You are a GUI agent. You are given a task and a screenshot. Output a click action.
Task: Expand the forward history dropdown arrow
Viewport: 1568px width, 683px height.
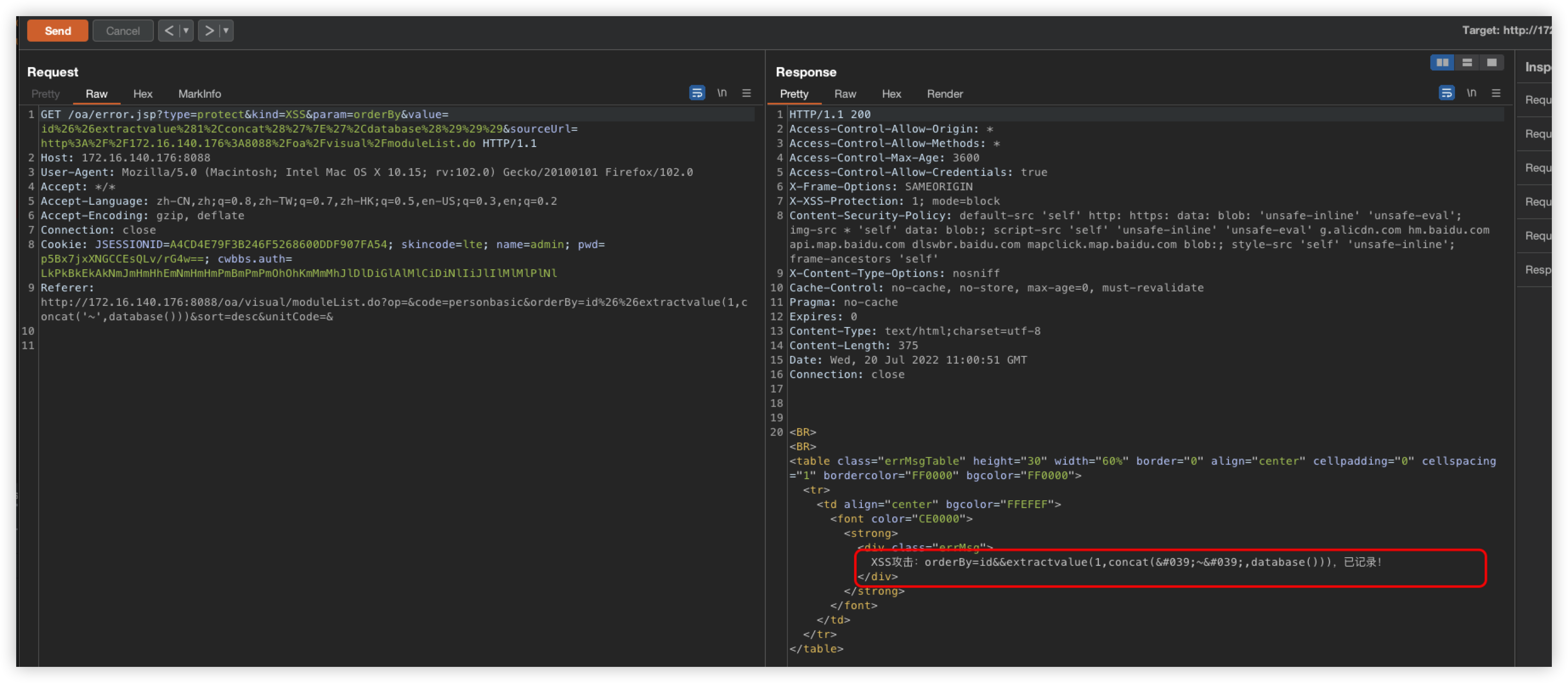[226, 31]
